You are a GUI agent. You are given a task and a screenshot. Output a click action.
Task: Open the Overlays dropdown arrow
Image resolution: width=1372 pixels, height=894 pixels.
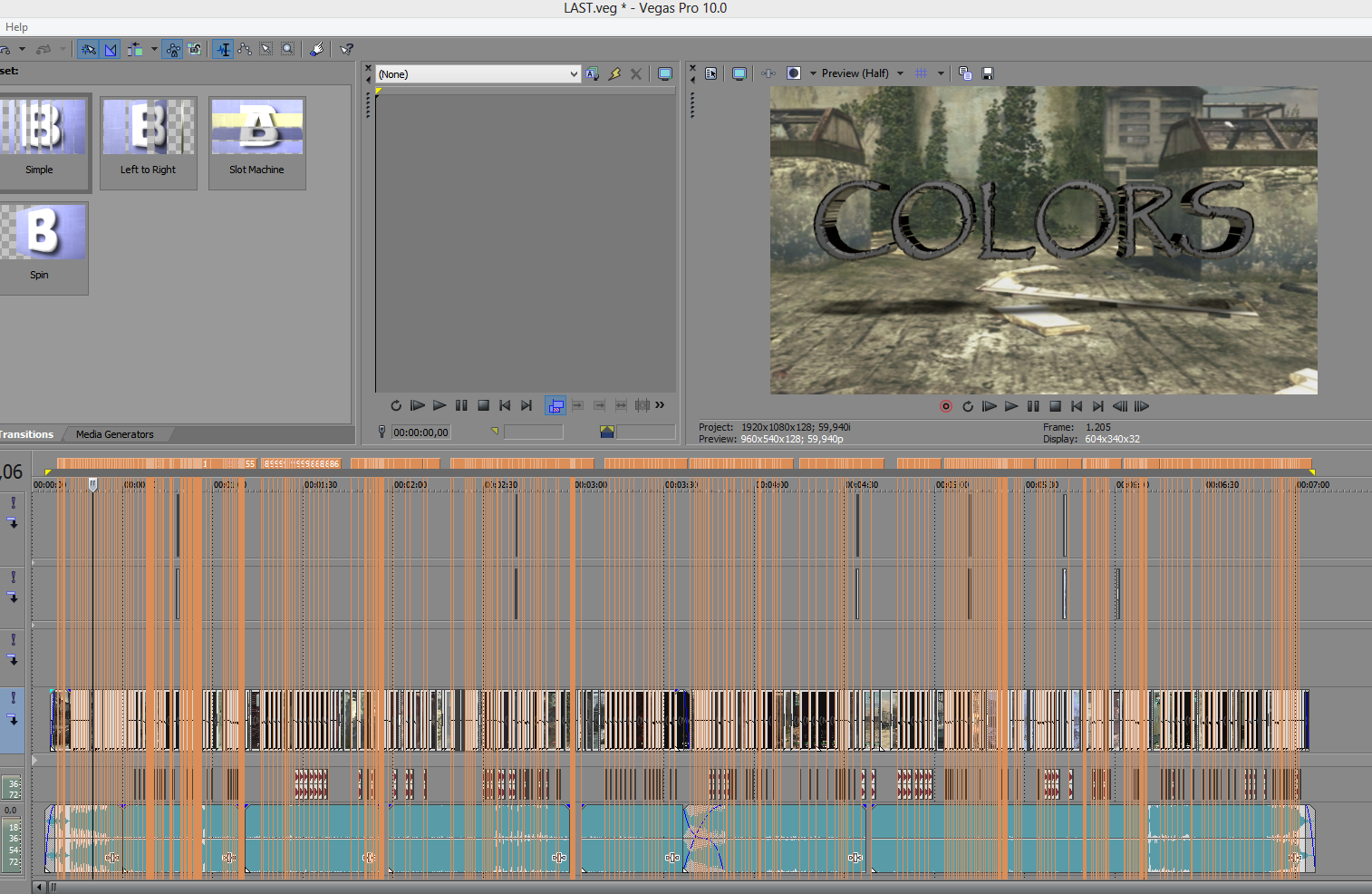click(x=941, y=73)
